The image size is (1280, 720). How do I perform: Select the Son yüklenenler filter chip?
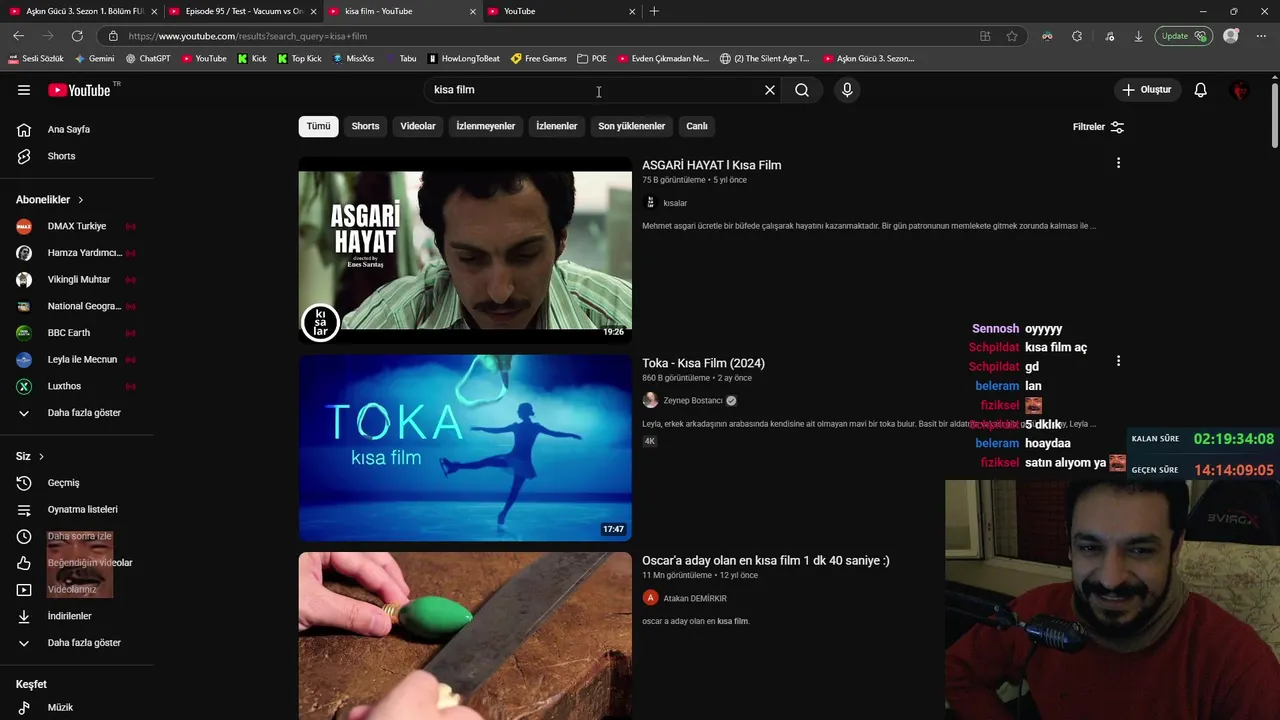tap(632, 126)
